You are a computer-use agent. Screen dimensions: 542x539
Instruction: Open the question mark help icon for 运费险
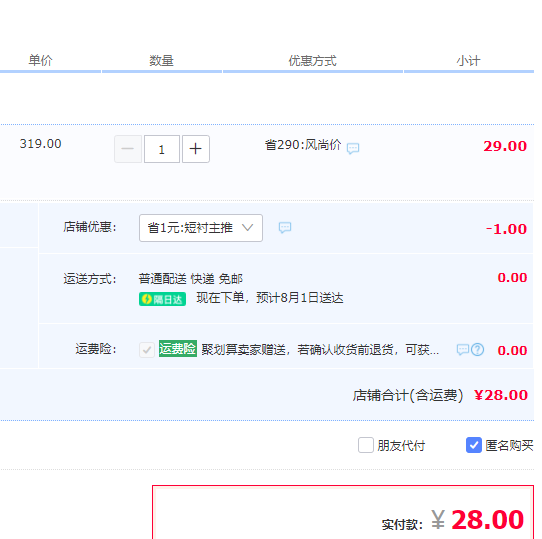click(477, 350)
